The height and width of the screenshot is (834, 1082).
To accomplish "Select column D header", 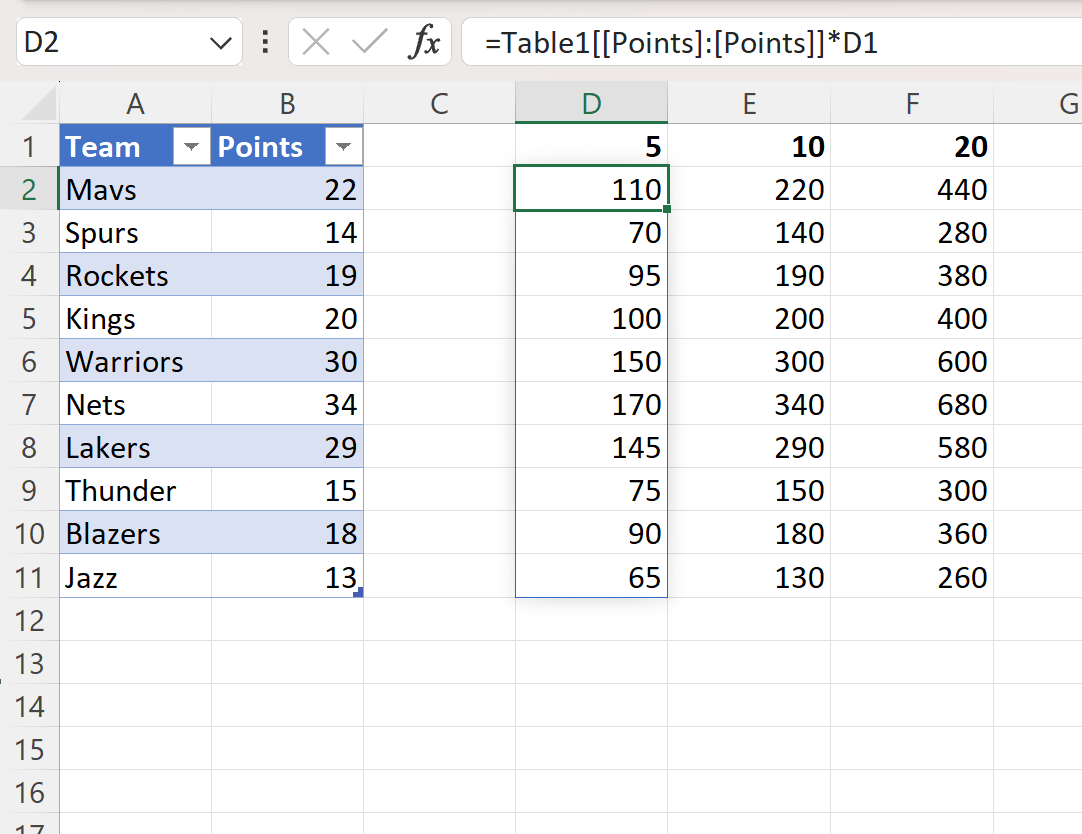I will 591,103.
